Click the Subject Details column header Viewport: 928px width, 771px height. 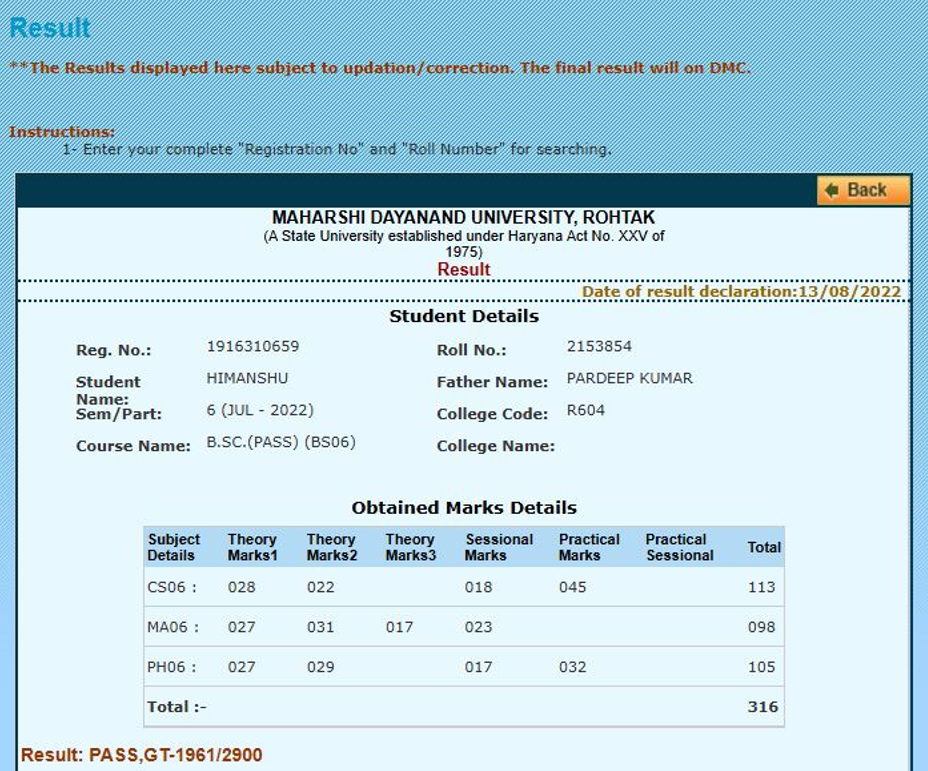click(174, 547)
